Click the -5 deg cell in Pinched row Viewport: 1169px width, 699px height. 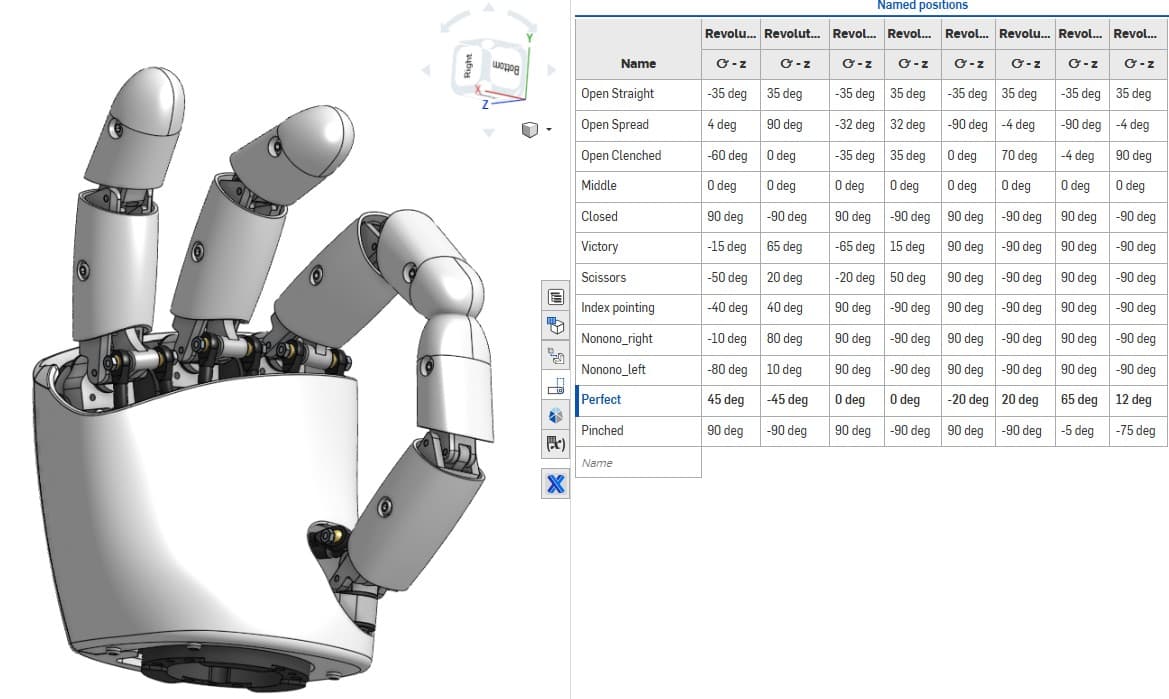1082,431
